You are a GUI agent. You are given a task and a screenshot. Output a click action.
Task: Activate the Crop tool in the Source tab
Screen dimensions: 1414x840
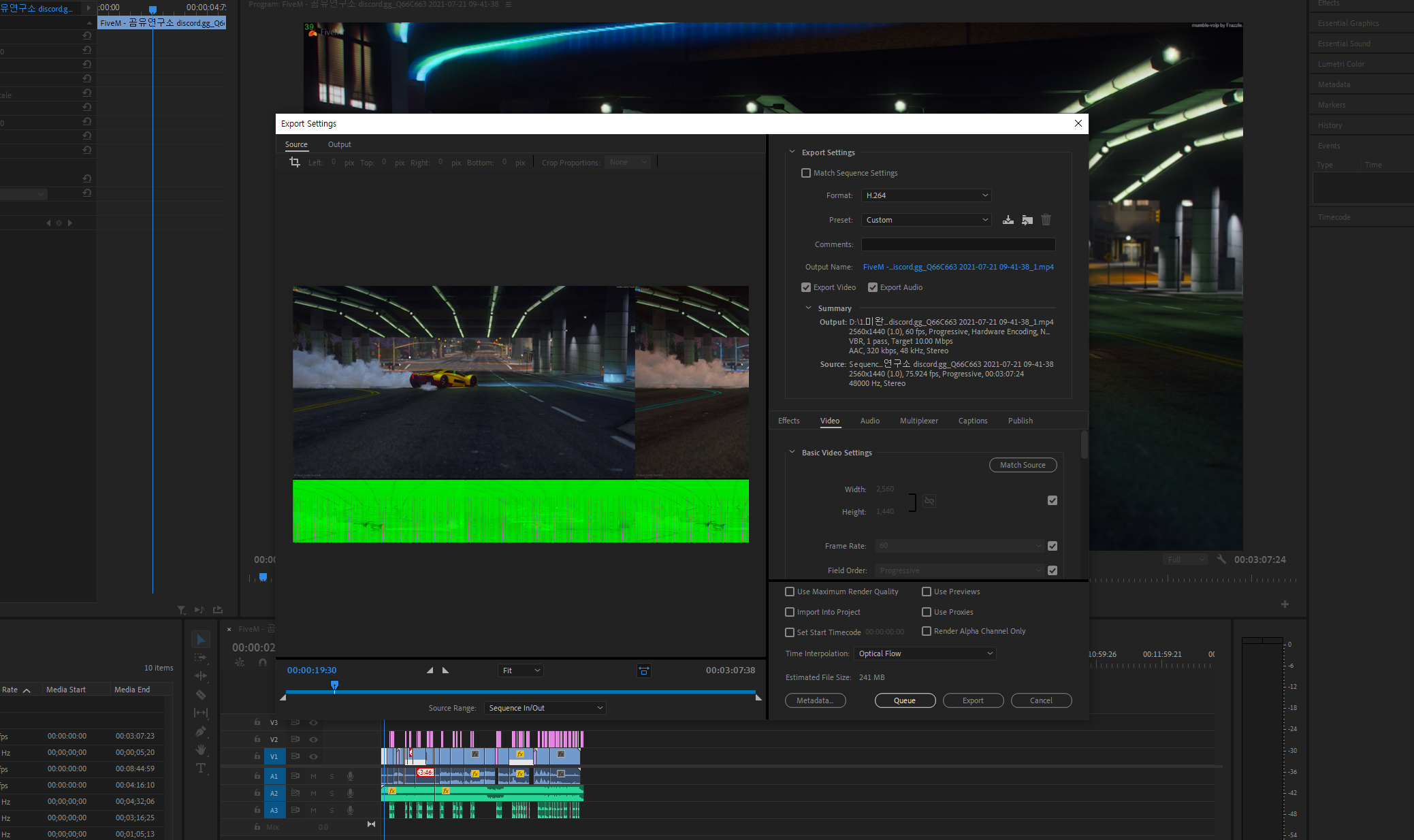(x=294, y=162)
